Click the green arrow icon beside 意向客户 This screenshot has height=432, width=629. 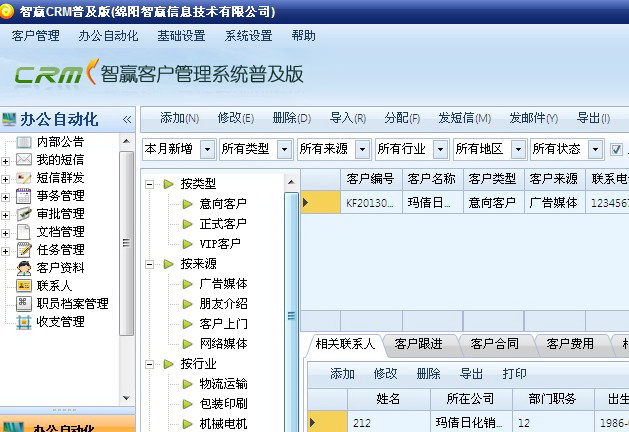click(187, 204)
